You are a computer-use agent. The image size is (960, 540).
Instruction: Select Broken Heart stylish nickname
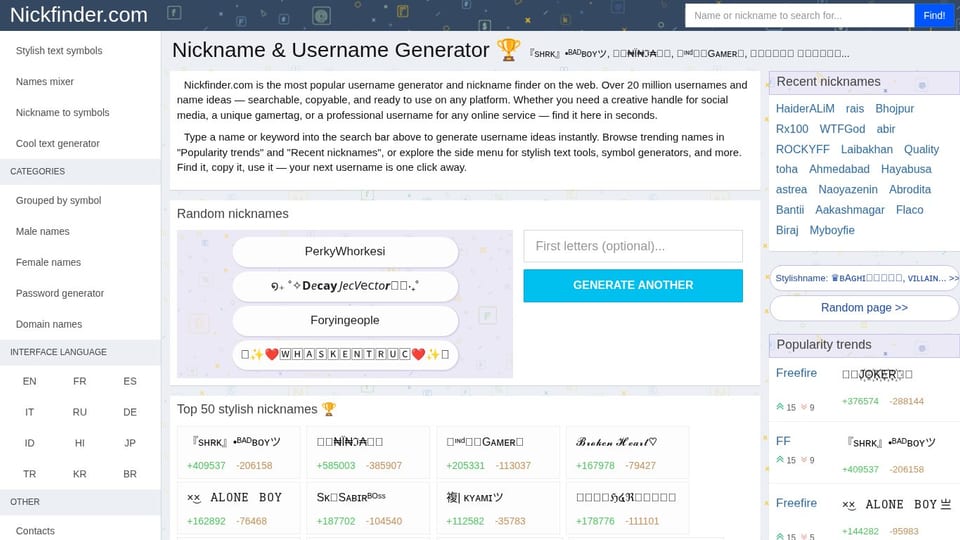(x=617, y=442)
